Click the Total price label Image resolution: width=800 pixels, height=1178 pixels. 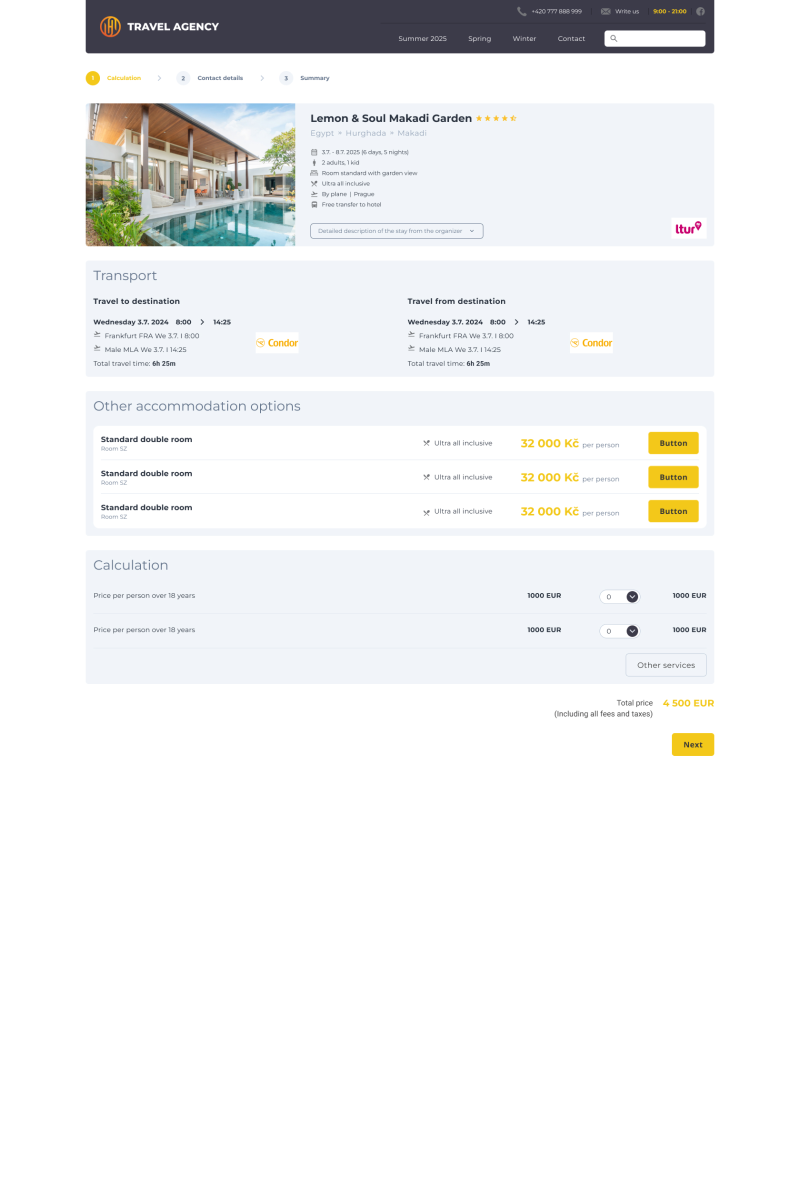635,703
